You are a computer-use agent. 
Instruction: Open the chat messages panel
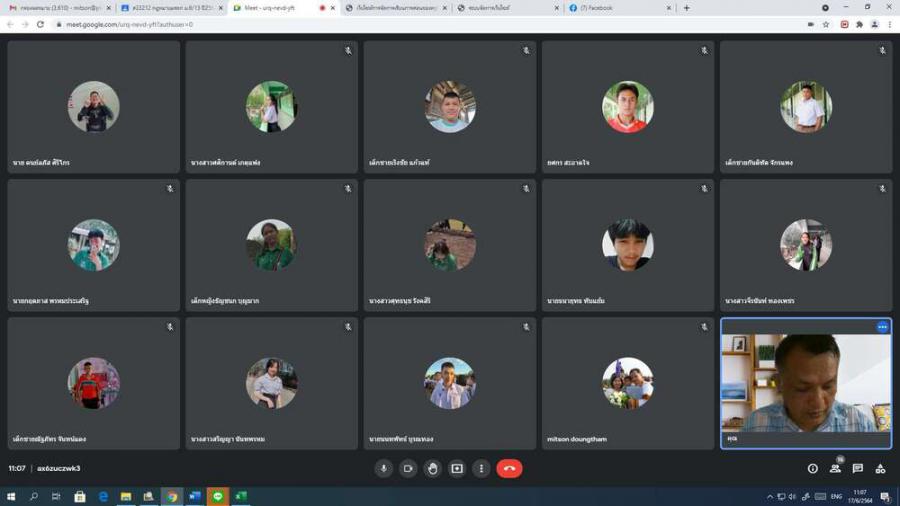[x=858, y=468]
